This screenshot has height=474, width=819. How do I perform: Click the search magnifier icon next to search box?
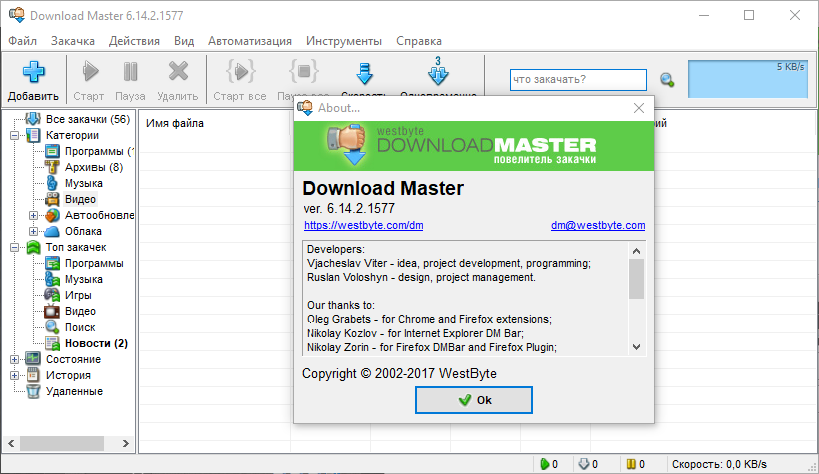[x=666, y=80]
